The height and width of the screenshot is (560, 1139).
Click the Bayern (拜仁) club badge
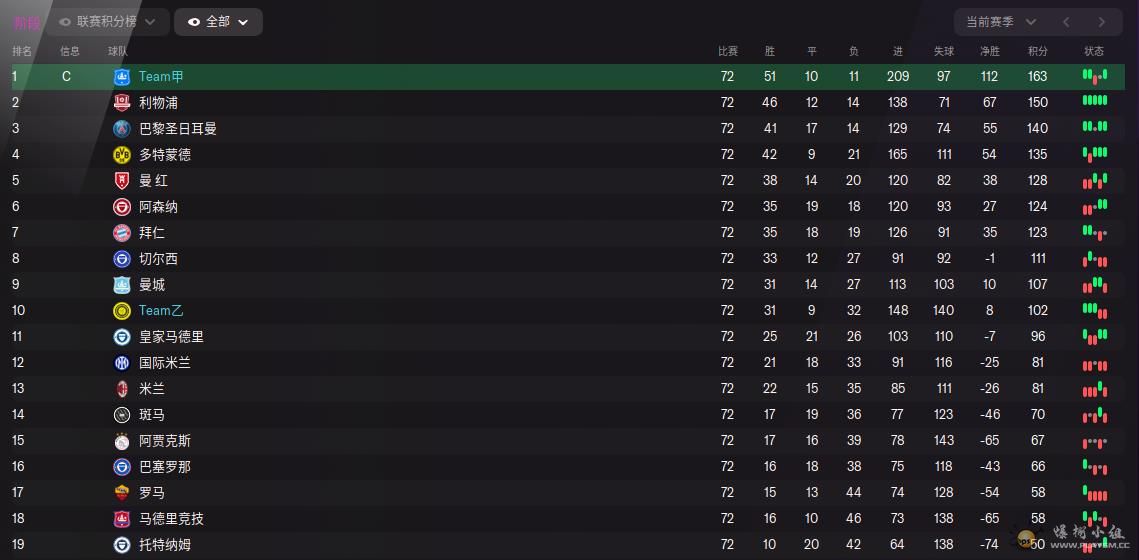122,232
